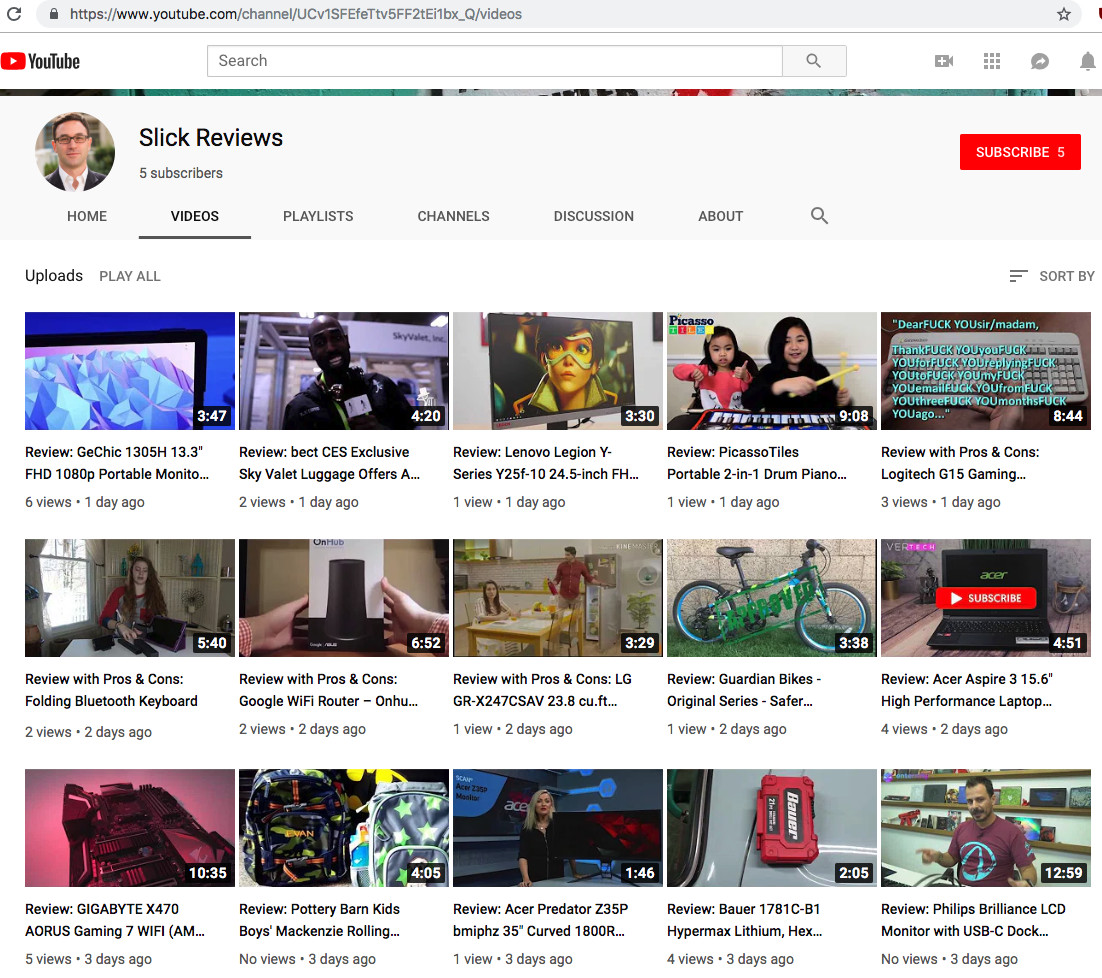Screen dimensions: 1102x978
Task: Search within channel using magnifier icon
Action: click(x=819, y=216)
